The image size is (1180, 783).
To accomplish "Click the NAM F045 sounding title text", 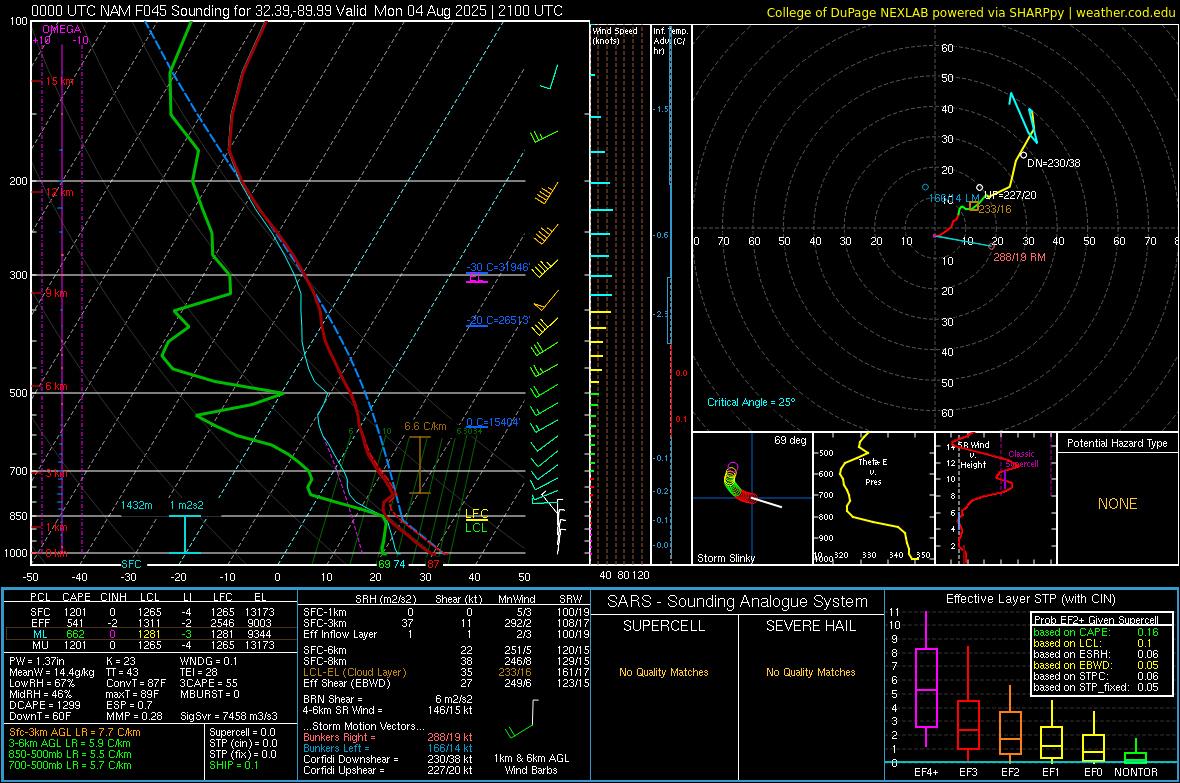I will (x=297, y=11).
